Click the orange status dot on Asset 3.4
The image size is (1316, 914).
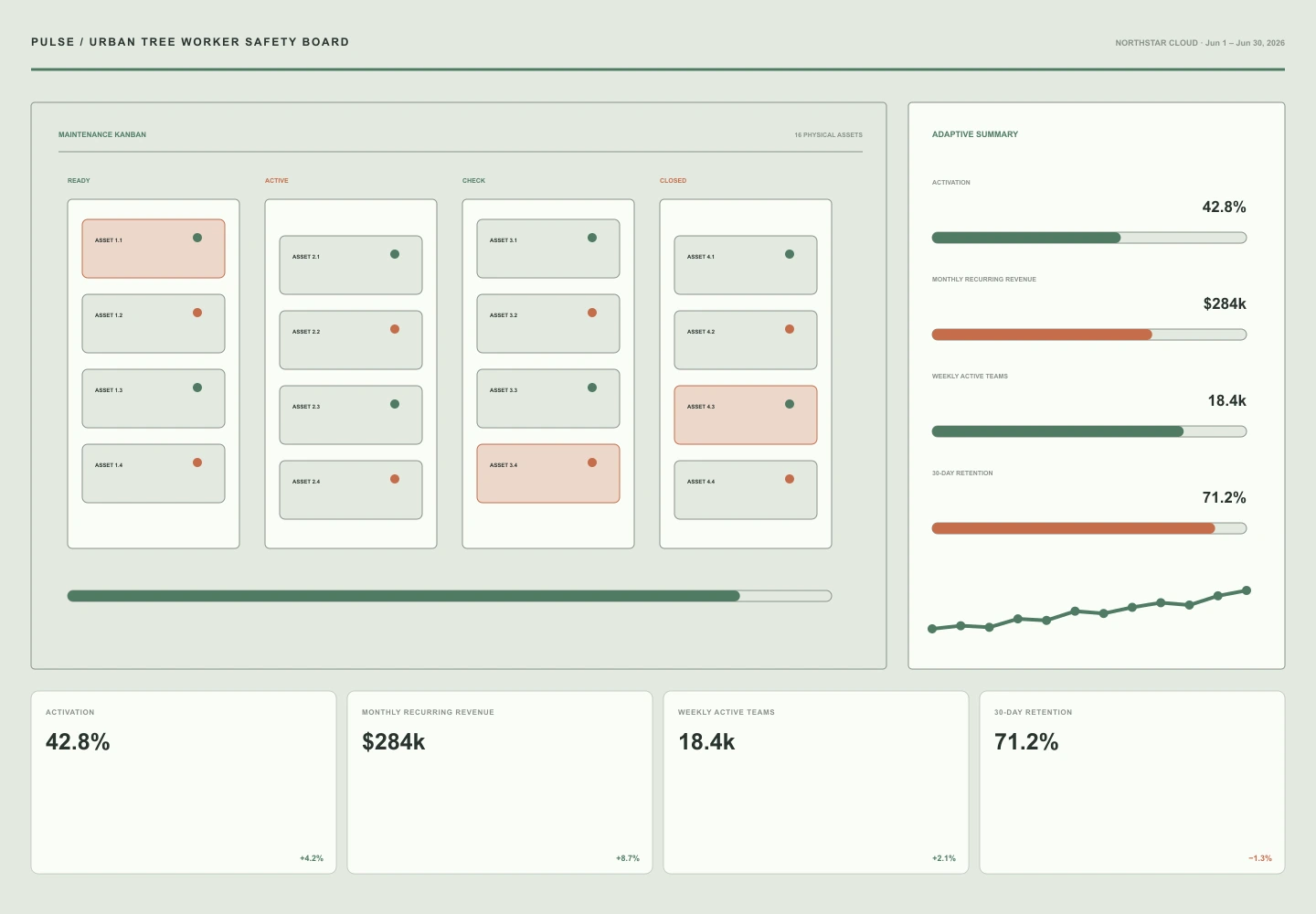(592, 462)
